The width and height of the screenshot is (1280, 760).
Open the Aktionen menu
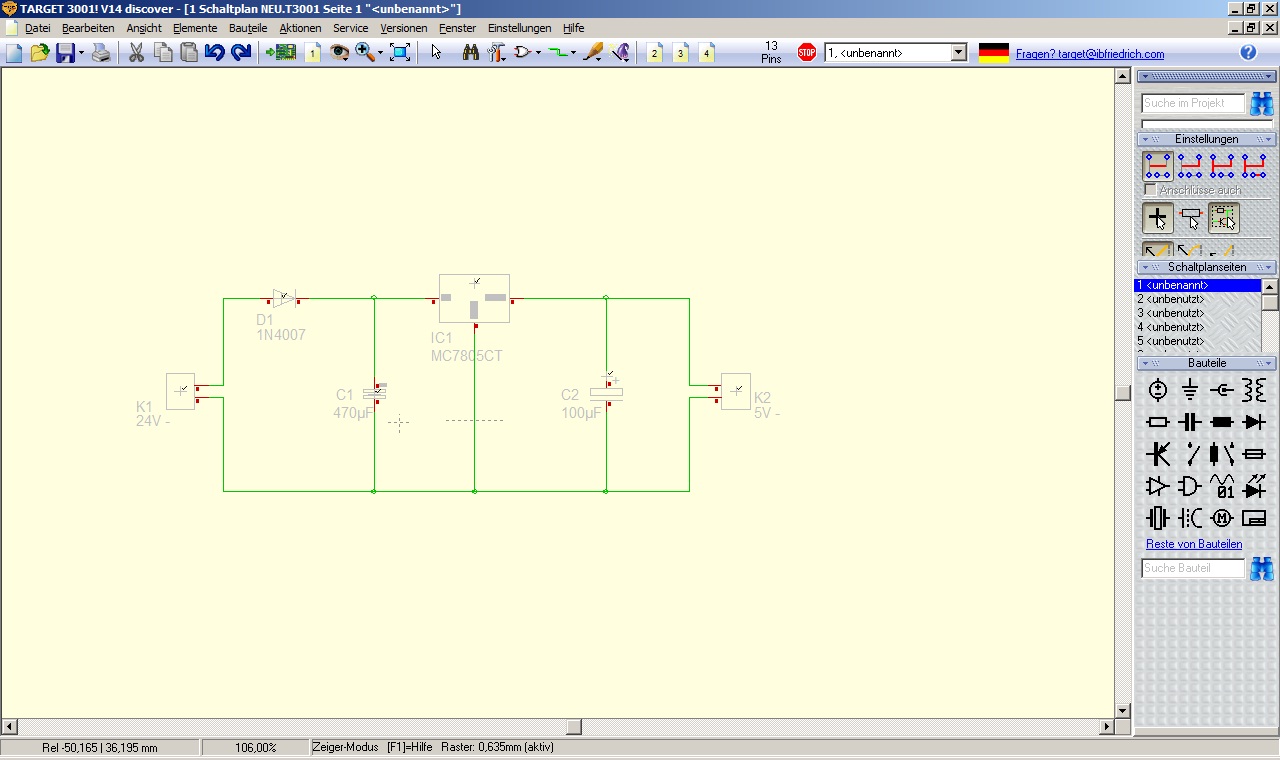pyautogui.click(x=300, y=28)
